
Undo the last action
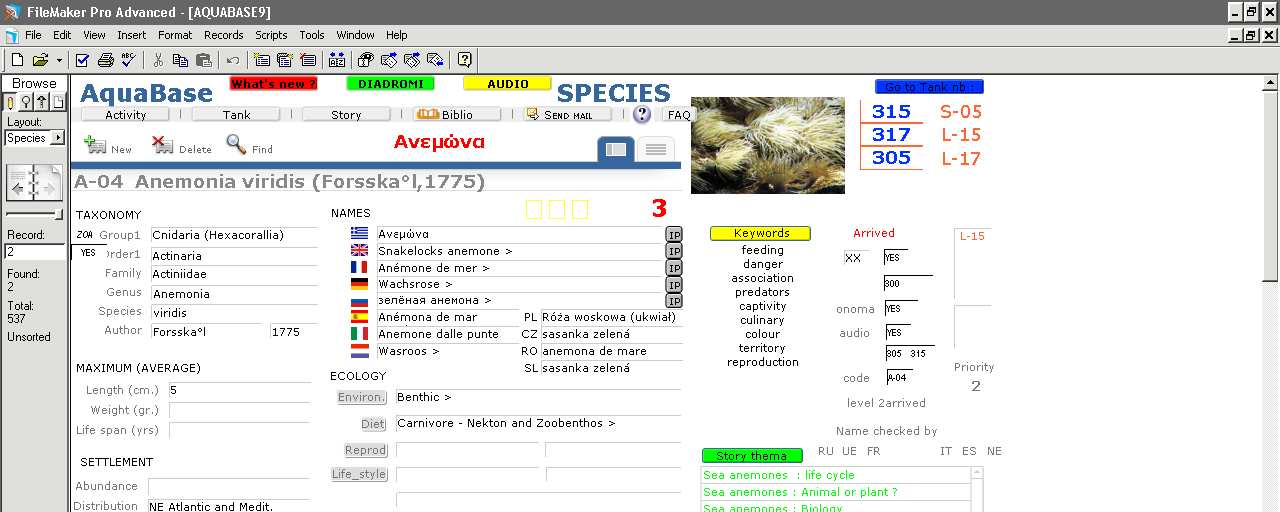pos(233,60)
